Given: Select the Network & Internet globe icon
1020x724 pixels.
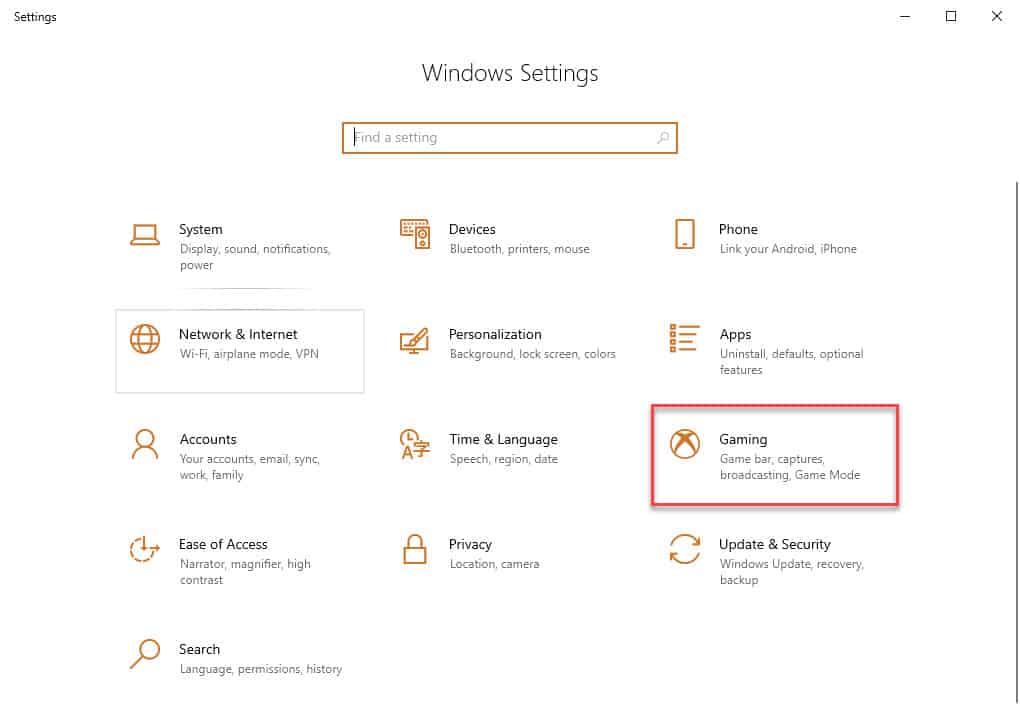Looking at the screenshot, I should [x=144, y=339].
